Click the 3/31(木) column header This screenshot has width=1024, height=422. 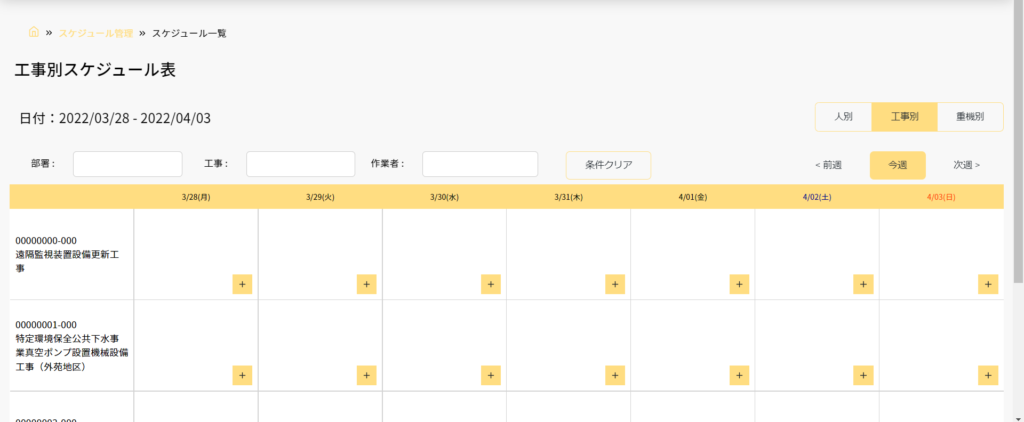pos(568,197)
